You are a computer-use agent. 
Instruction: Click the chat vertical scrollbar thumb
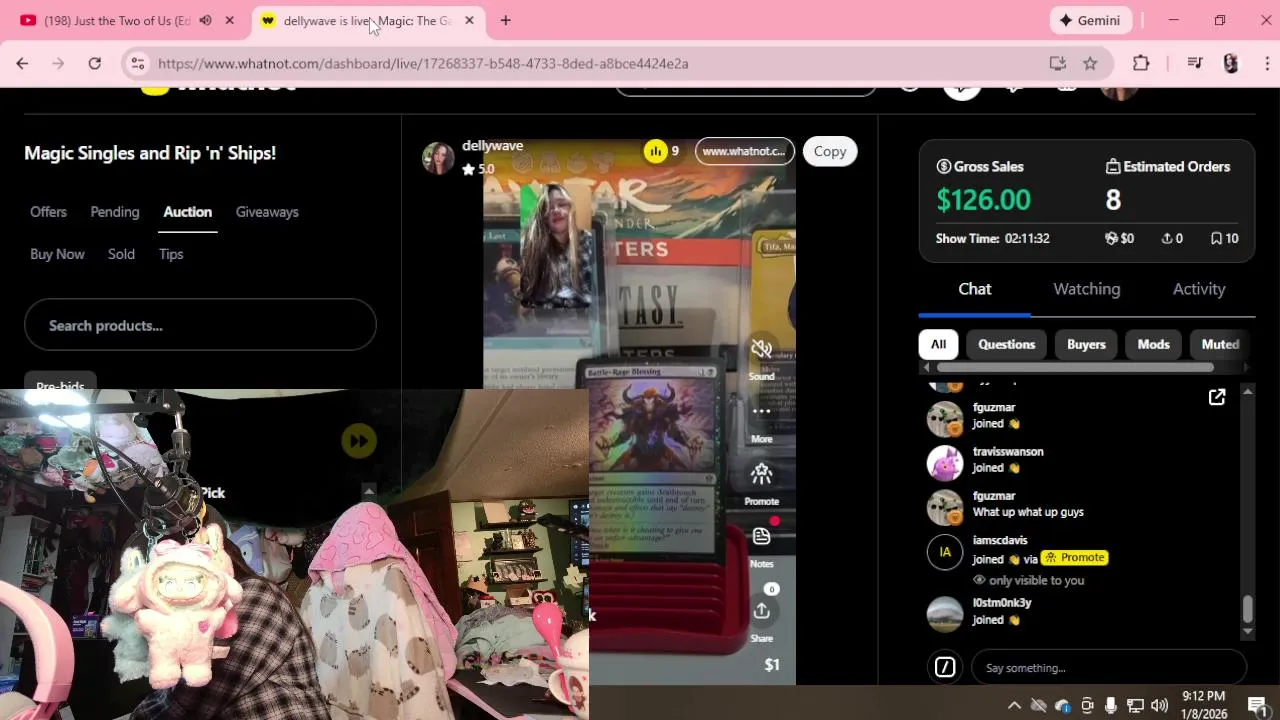pyautogui.click(x=1247, y=608)
